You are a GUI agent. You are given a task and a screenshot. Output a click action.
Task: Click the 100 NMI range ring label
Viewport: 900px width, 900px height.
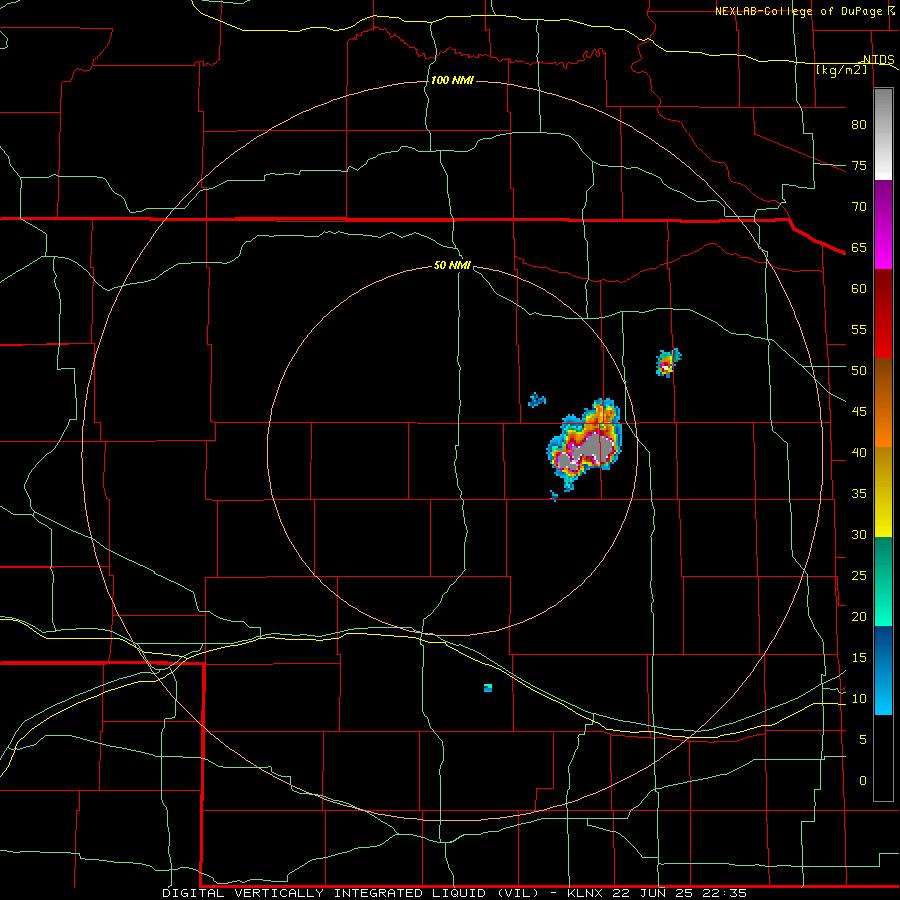click(452, 80)
